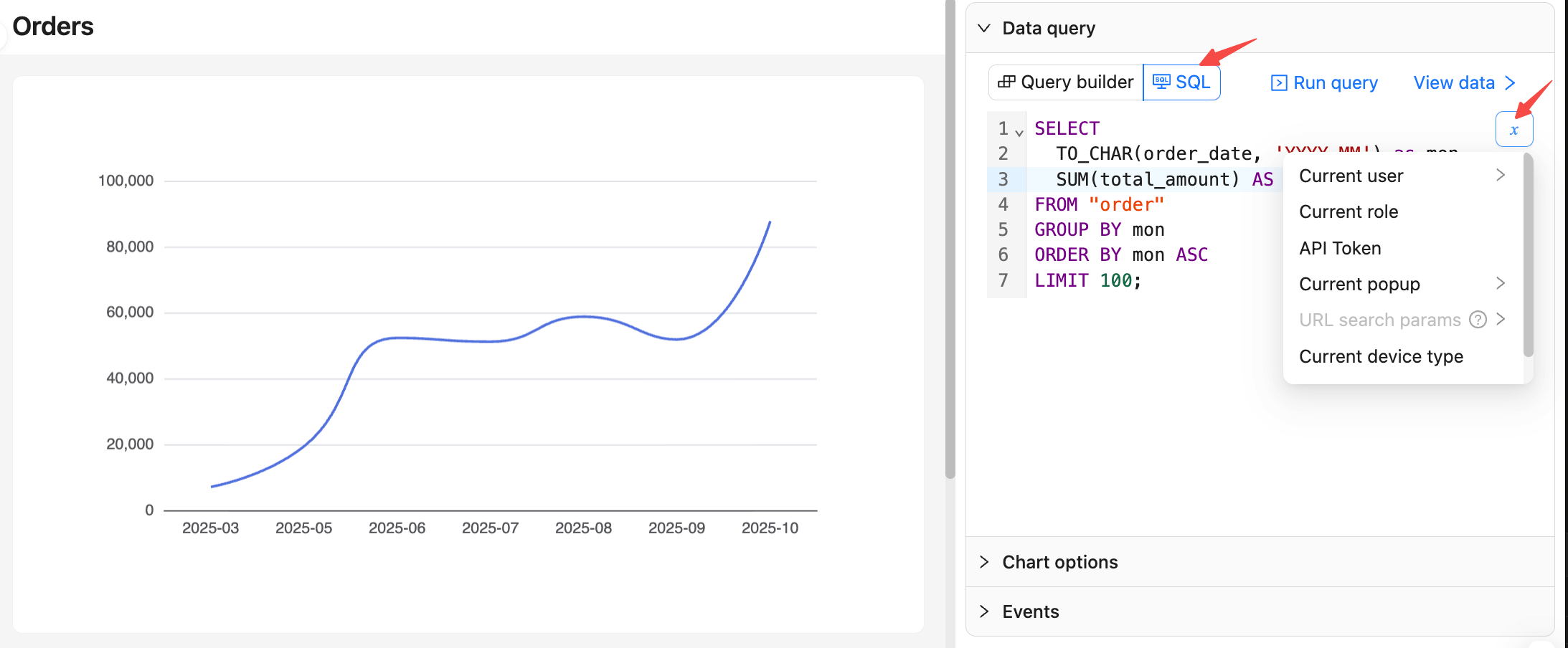Switch to SQL mode
This screenshot has width=1568, height=648.
click(1182, 82)
